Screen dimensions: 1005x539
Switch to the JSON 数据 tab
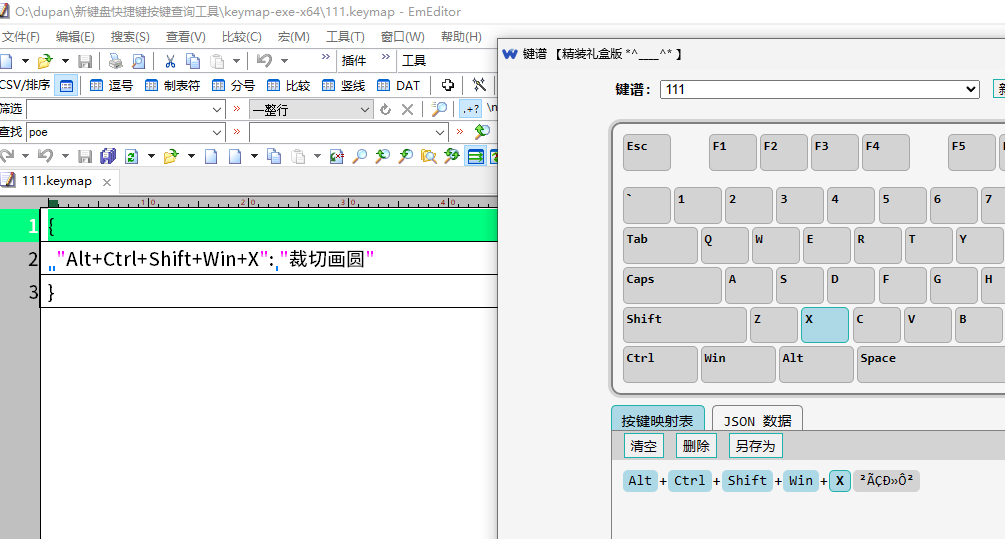(x=757, y=421)
